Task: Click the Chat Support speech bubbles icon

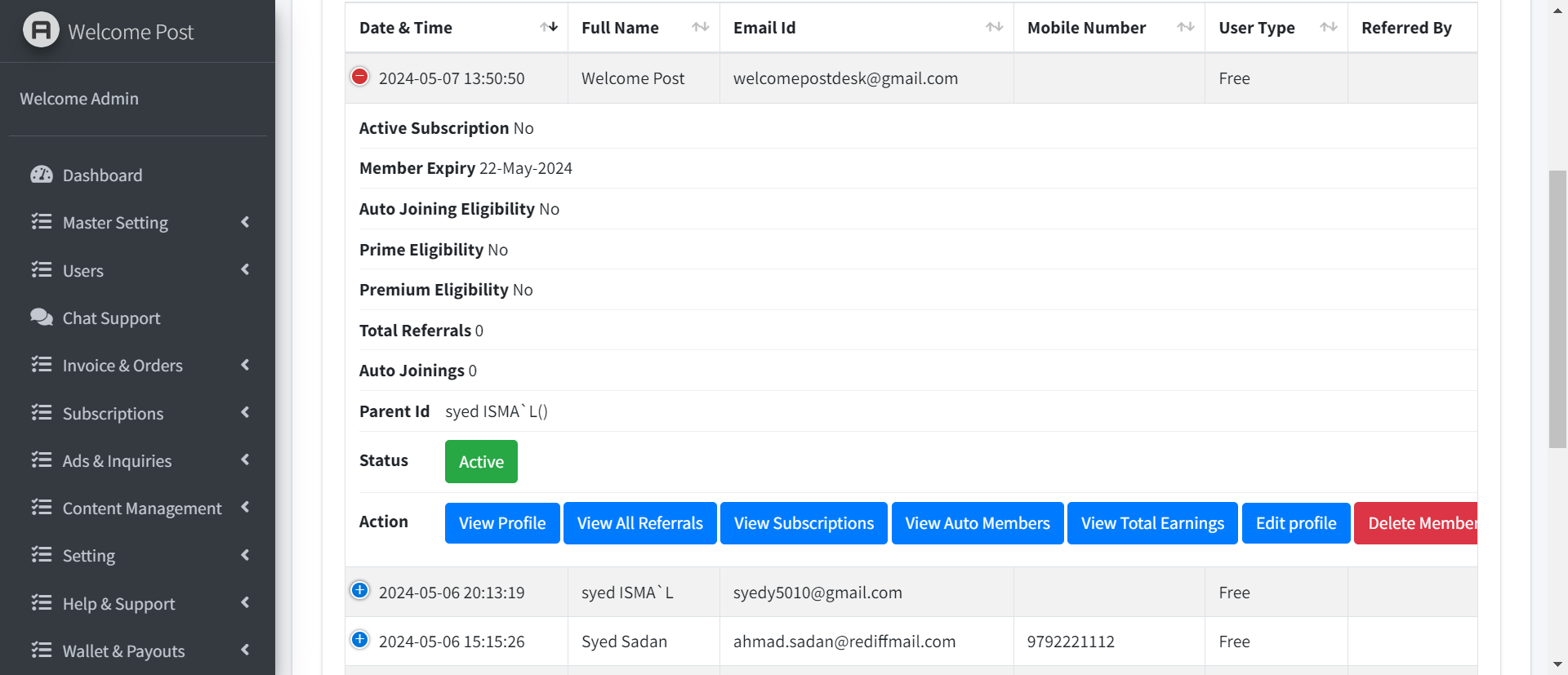Action: (x=41, y=318)
